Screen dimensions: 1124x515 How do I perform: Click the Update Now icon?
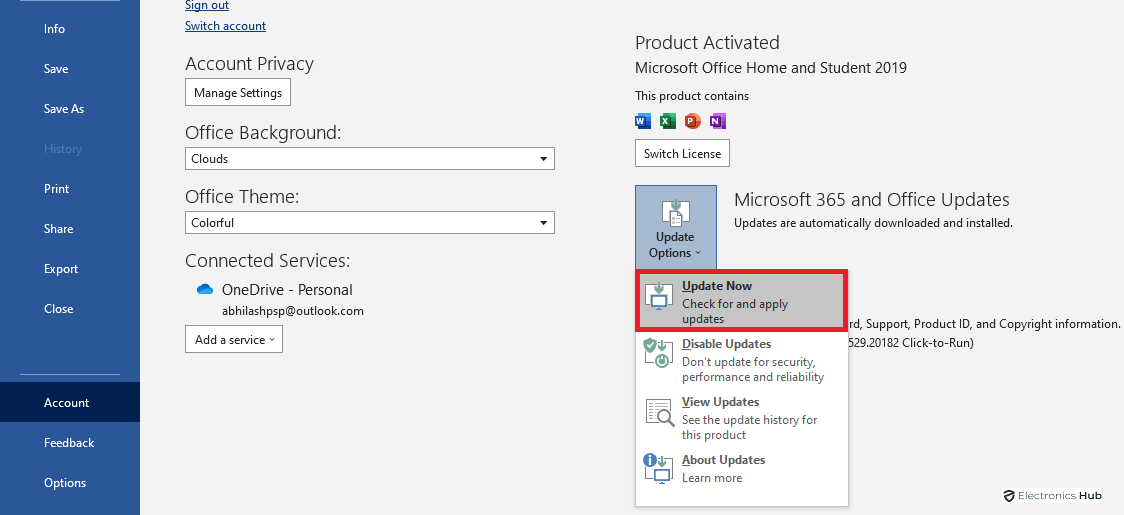(x=659, y=297)
